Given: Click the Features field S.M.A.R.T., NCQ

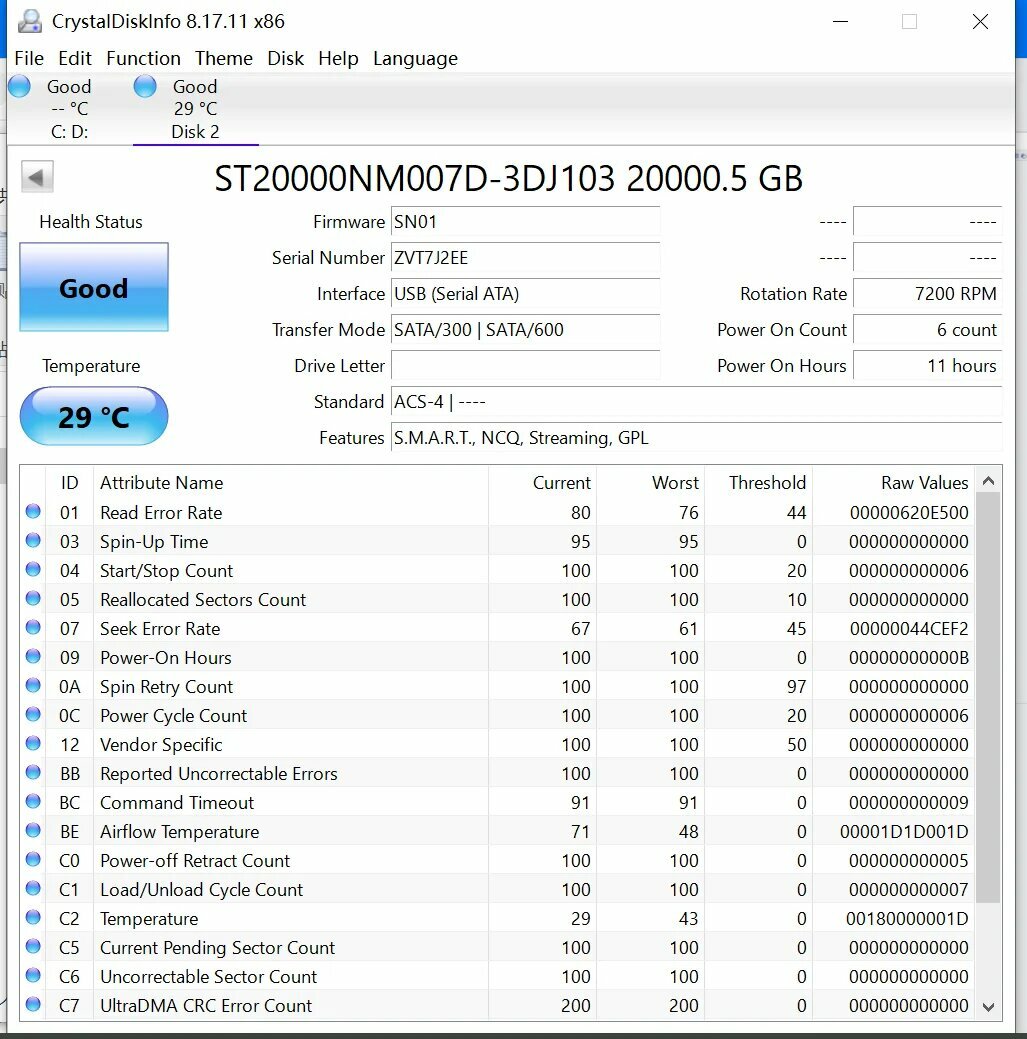Looking at the screenshot, I should click(x=696, y=437).
